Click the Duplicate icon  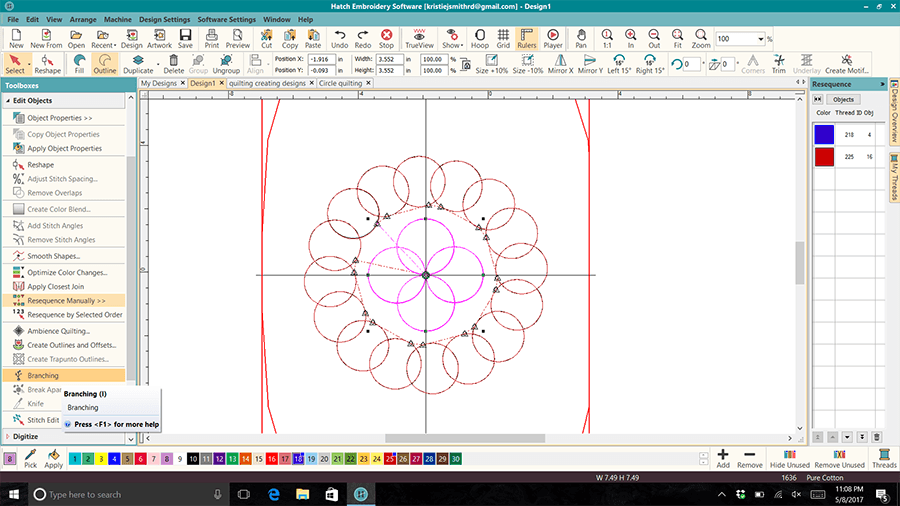pyautogui.click(x=138, y=64)
